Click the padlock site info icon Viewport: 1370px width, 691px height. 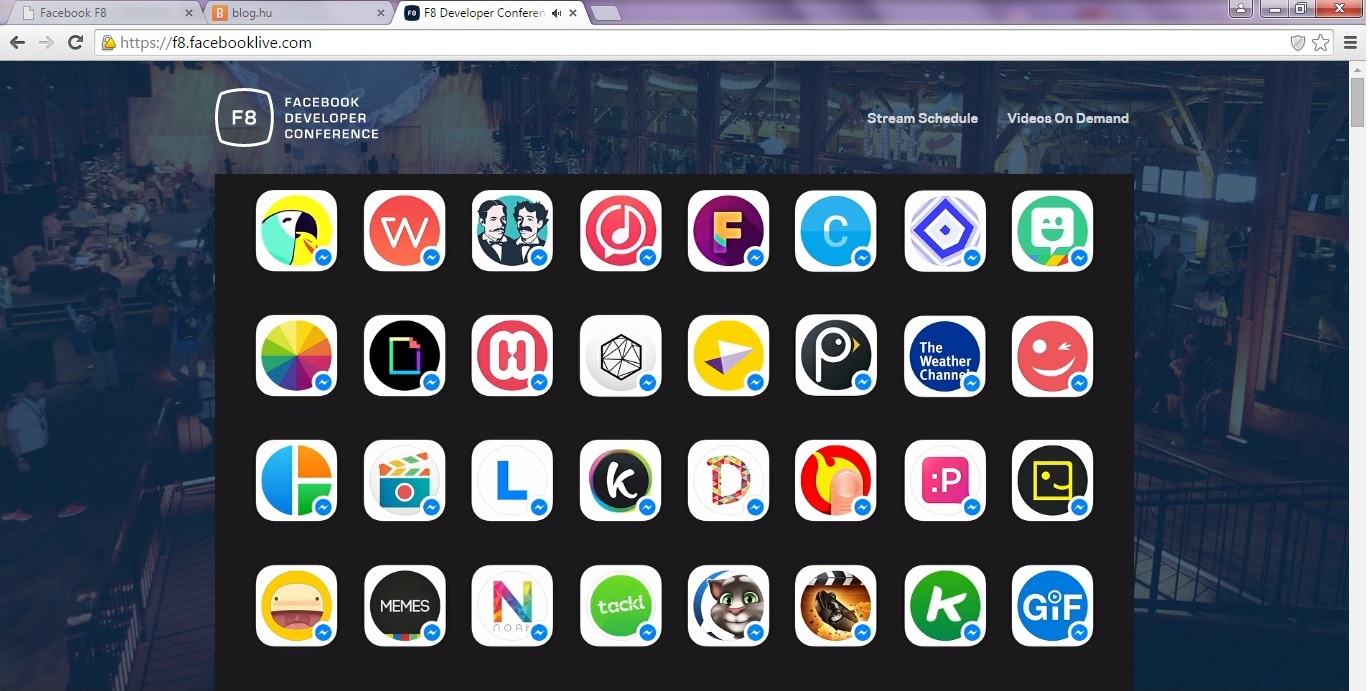coord(109,43)
